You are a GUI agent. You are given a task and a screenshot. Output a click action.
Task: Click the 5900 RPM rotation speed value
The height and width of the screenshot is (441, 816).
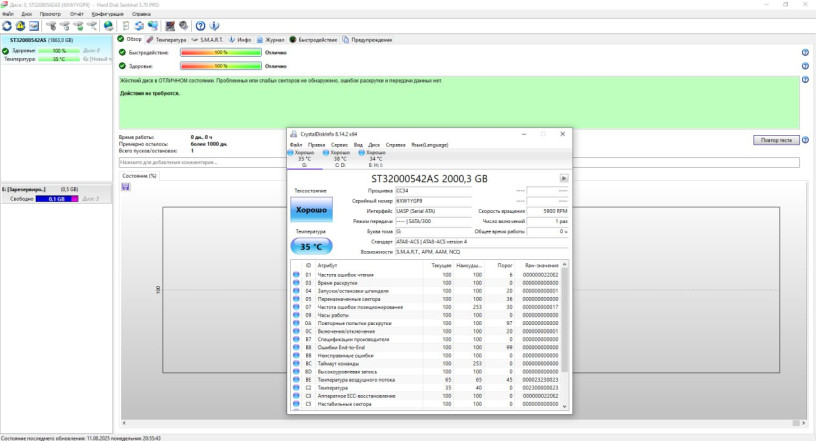[547, 211]
